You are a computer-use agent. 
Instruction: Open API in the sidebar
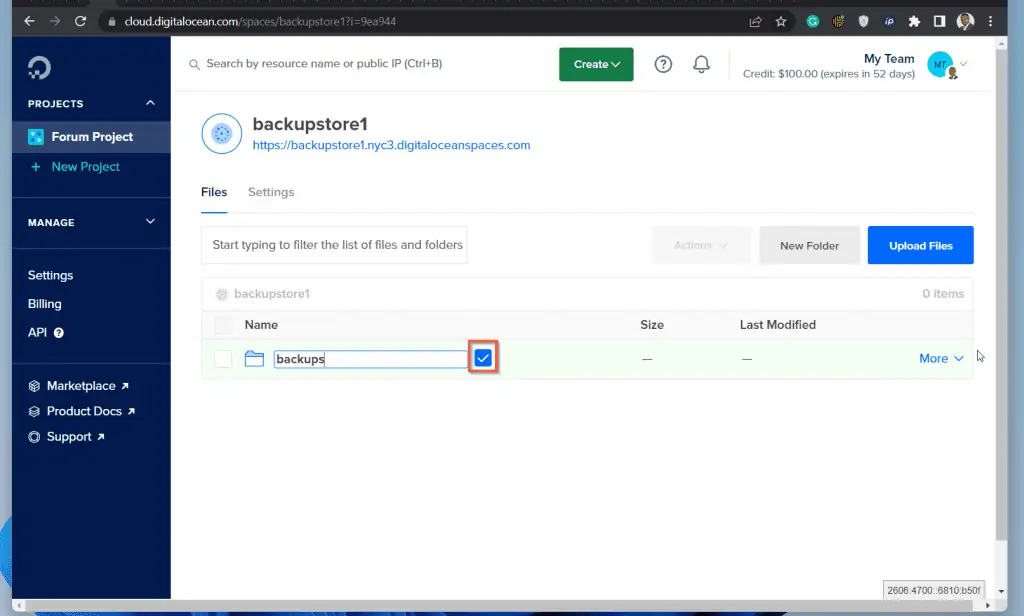click(x=37, y=332)
